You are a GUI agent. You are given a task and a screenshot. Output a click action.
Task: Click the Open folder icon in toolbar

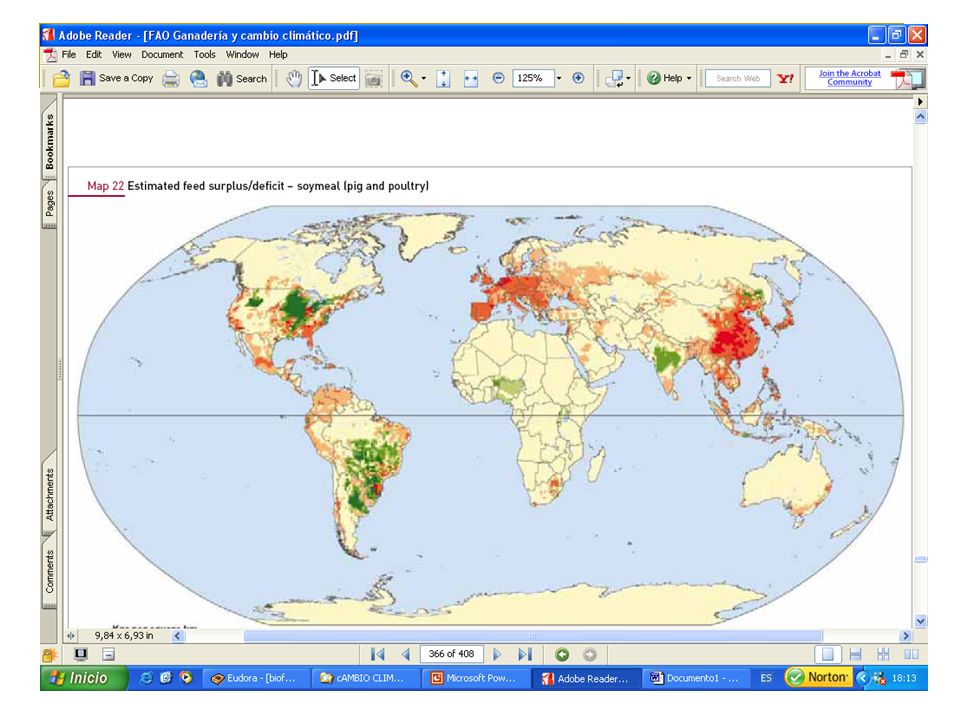61,78
